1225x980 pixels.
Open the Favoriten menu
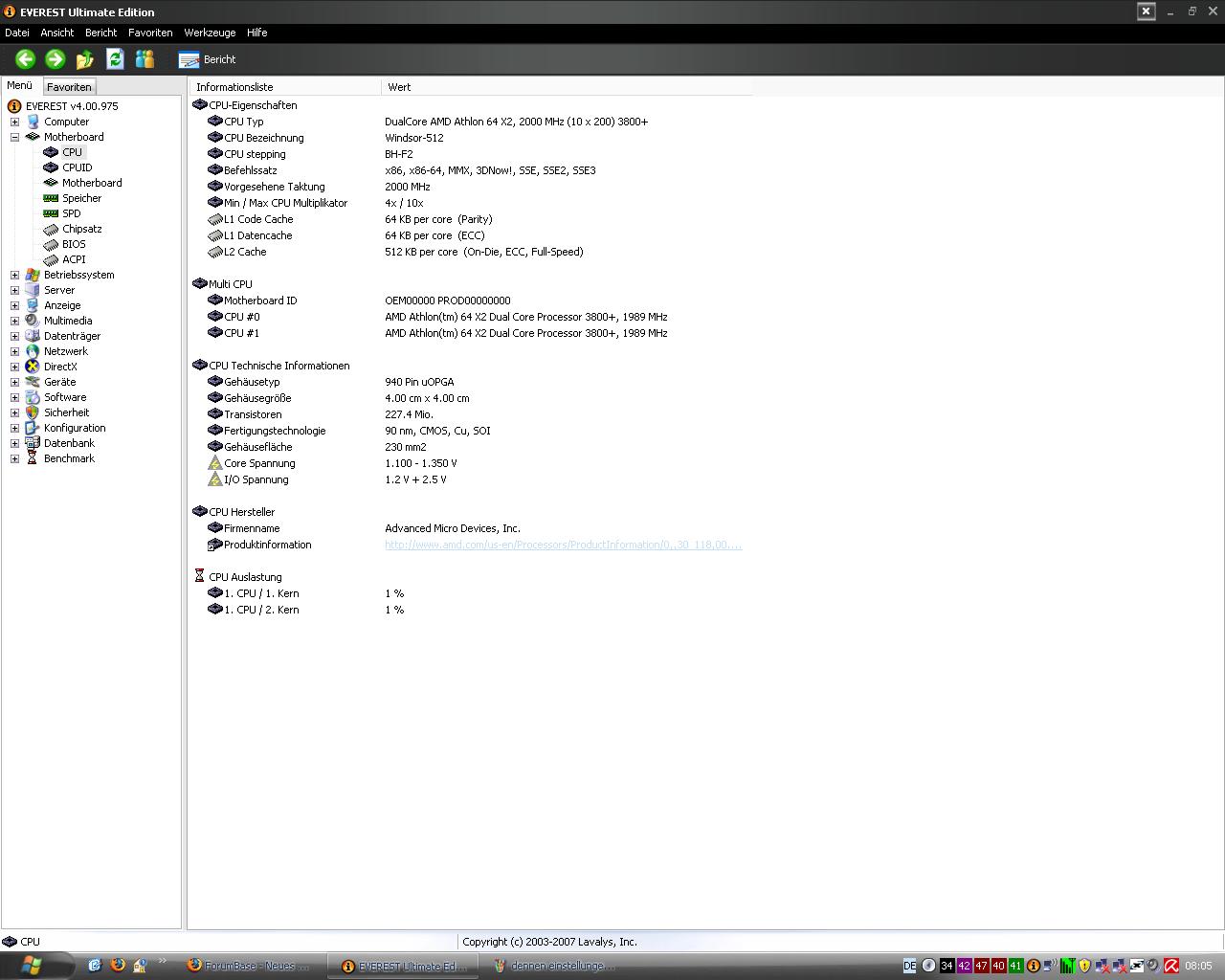click(150, 33)
